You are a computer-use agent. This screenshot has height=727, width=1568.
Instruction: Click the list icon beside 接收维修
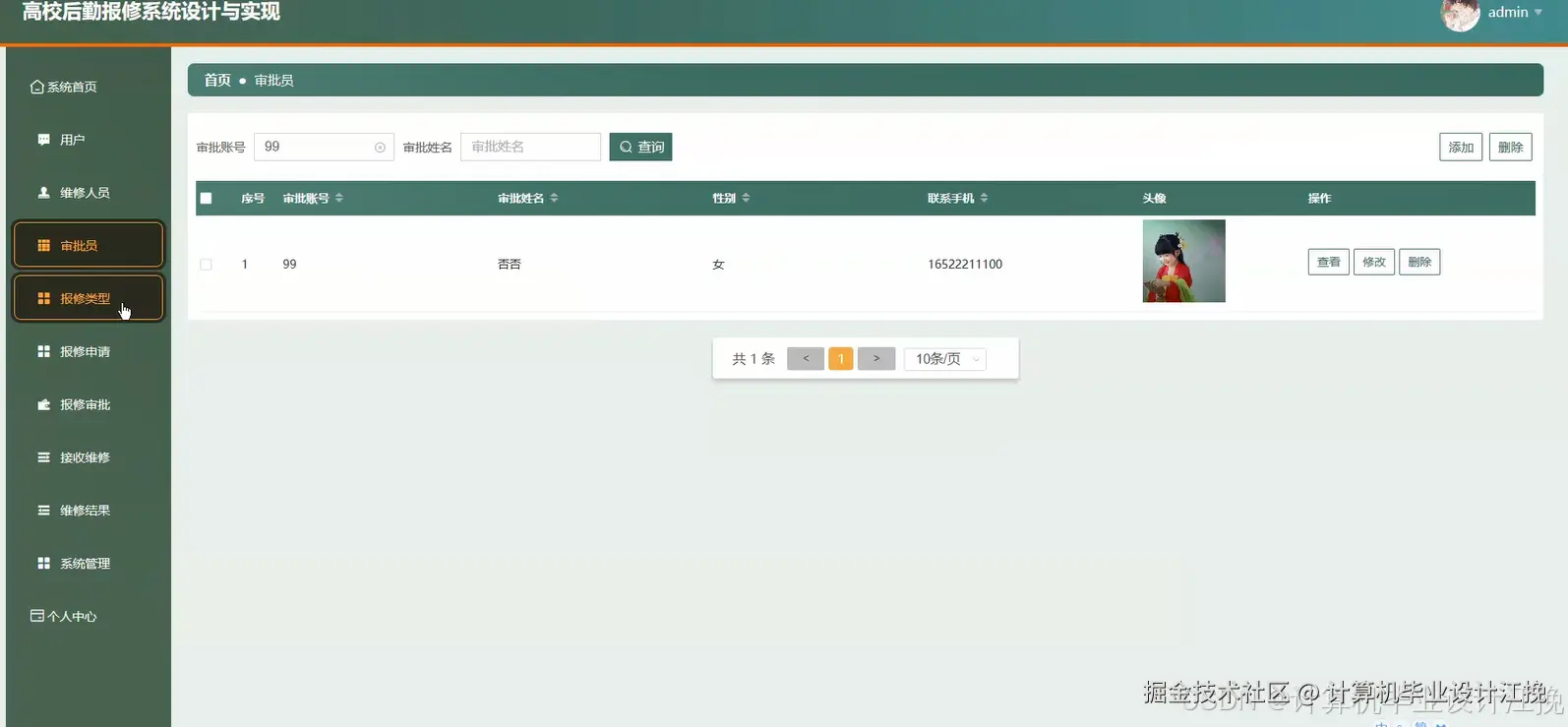coord(43,457)
